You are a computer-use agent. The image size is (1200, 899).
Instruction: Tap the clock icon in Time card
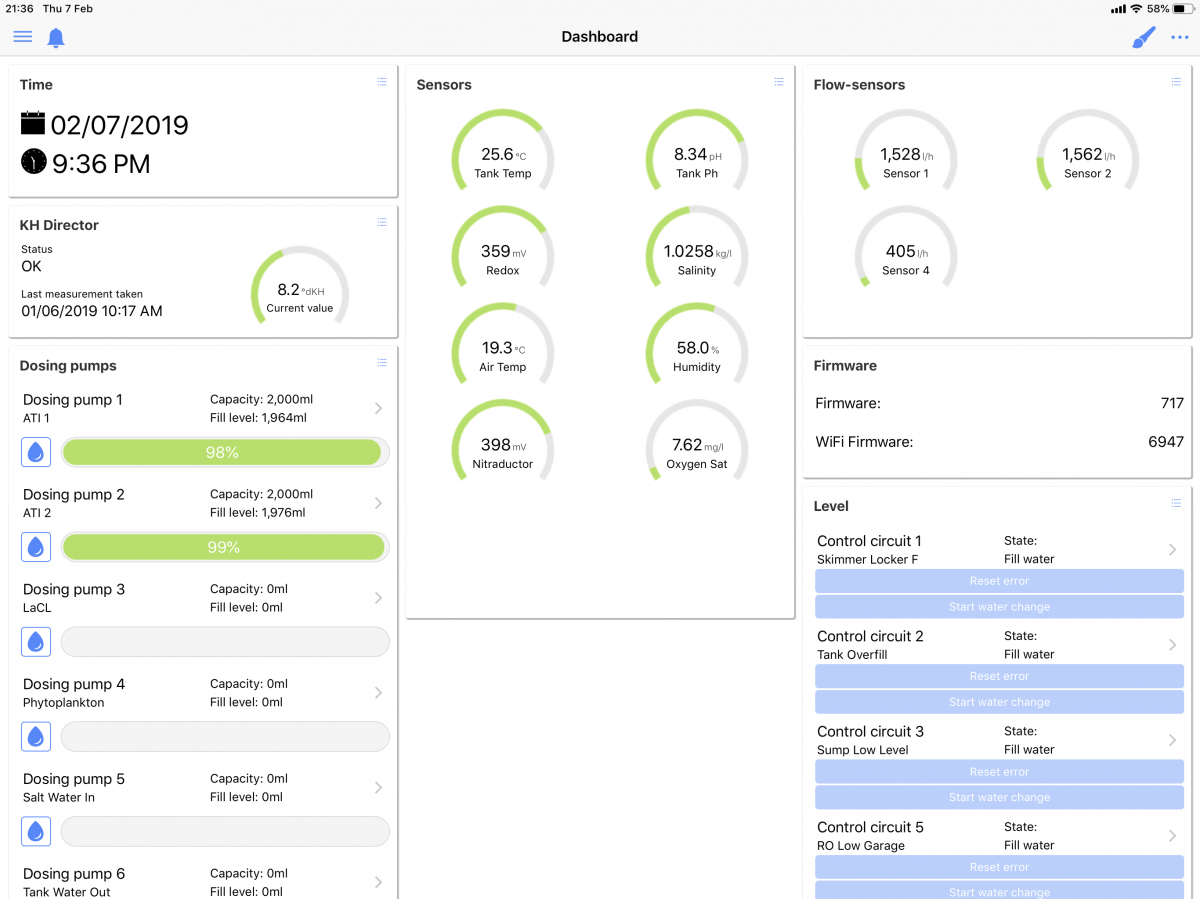(x=33, y=161)
